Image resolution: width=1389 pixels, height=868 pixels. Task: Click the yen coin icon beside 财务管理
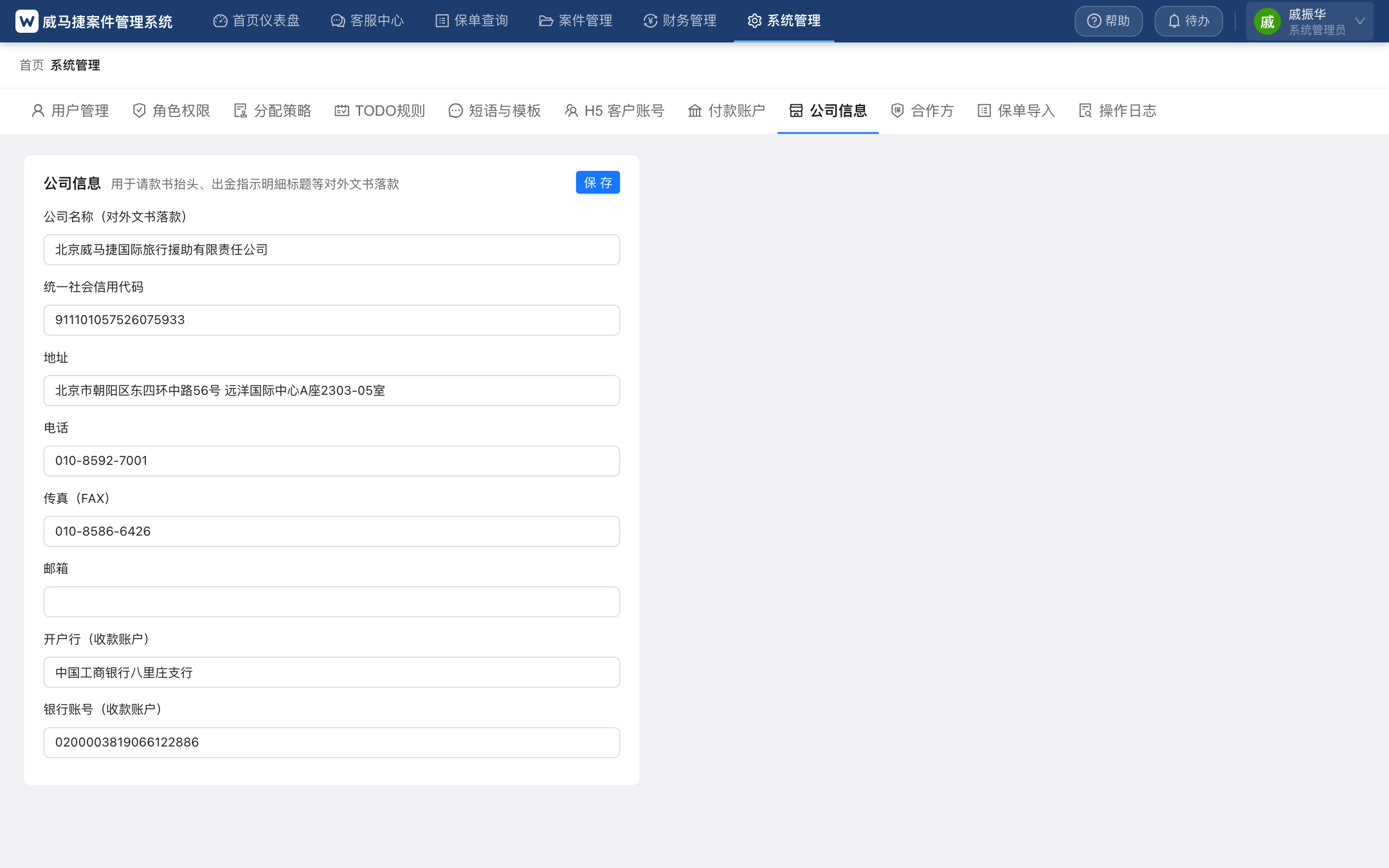(651, 21)
